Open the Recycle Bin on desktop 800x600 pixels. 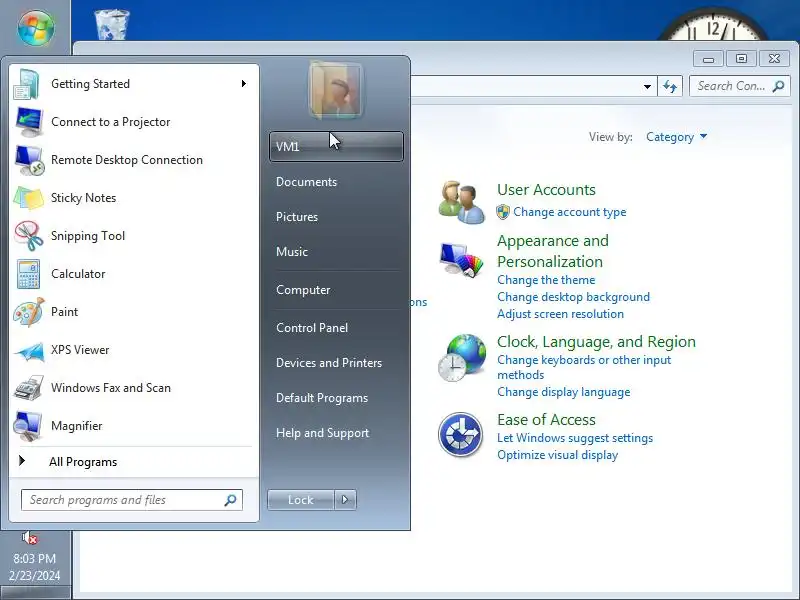pos(112,24)
